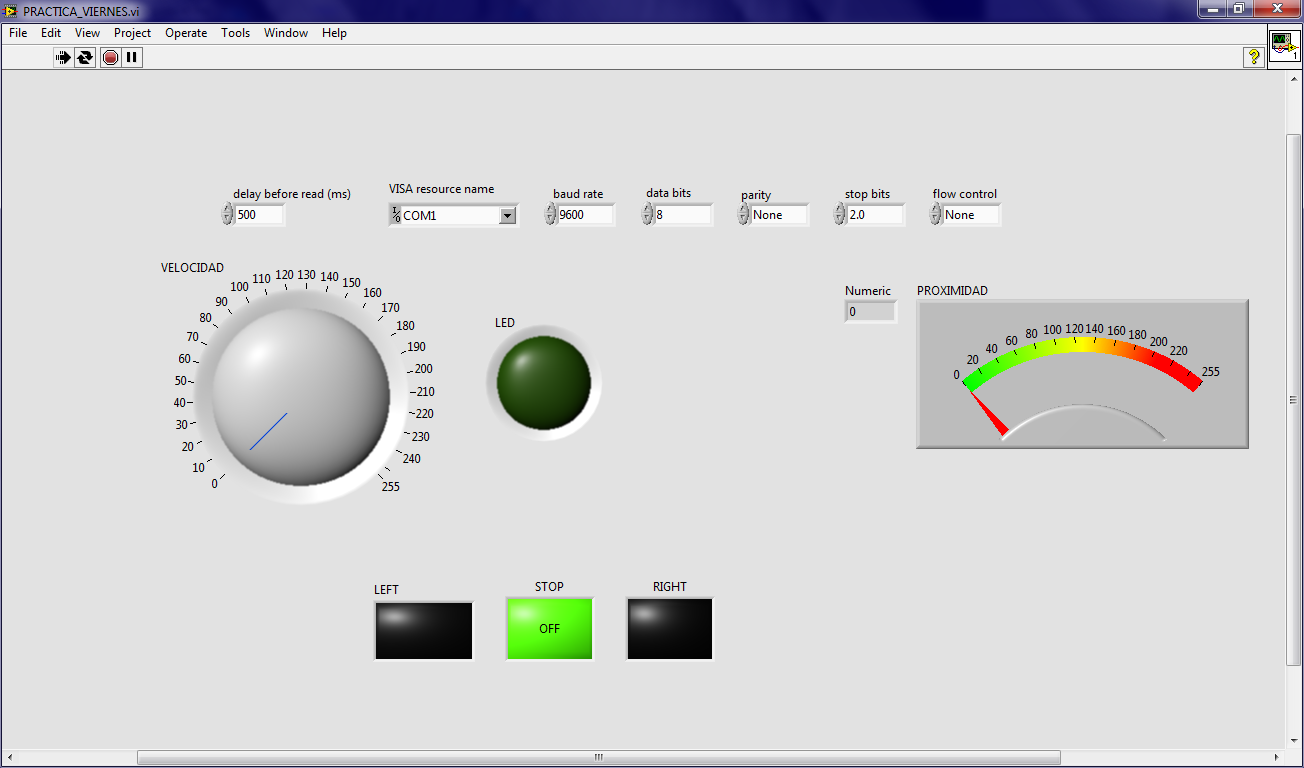Click the round LED indicator

pyautogui.click(x=544, y=383)
